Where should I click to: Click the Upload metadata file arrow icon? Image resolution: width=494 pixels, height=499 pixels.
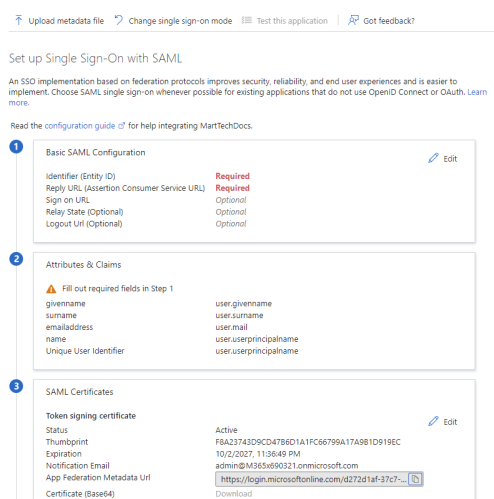(x=19, y=20)
